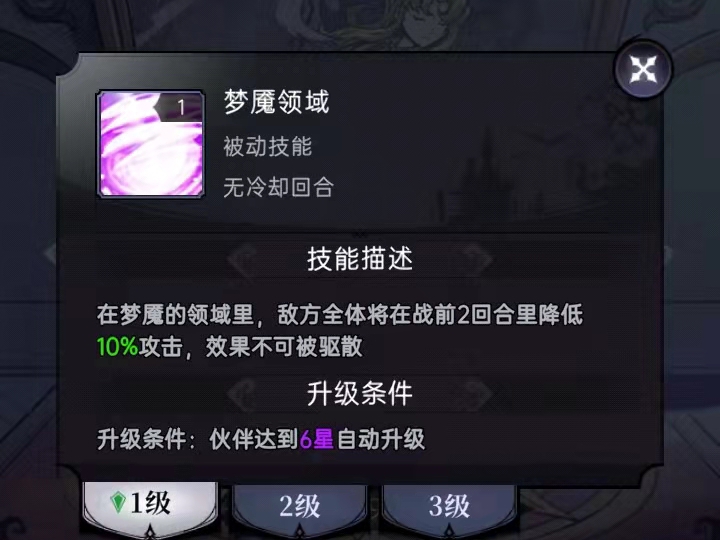
Task: Click the green gem on 1级 tab
Action: tap(118, 502)
